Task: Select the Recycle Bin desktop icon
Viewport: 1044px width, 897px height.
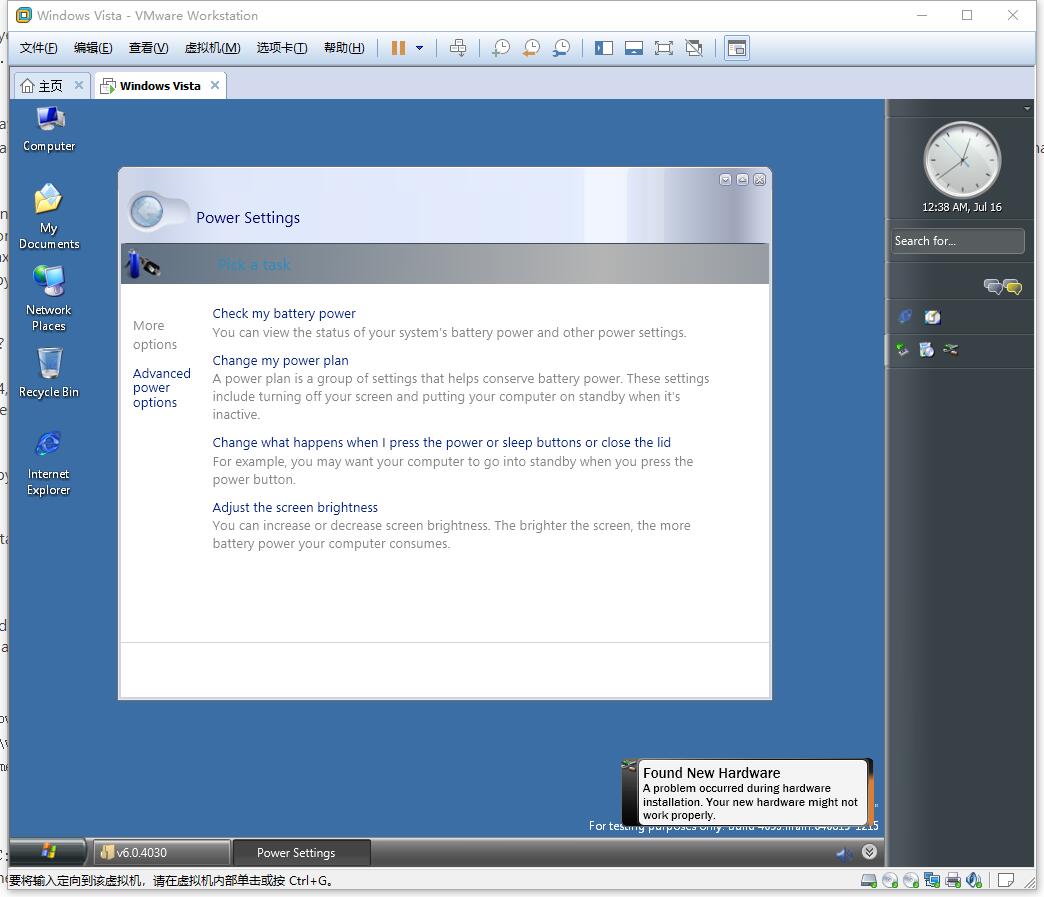Action: (x=49, y=373)
